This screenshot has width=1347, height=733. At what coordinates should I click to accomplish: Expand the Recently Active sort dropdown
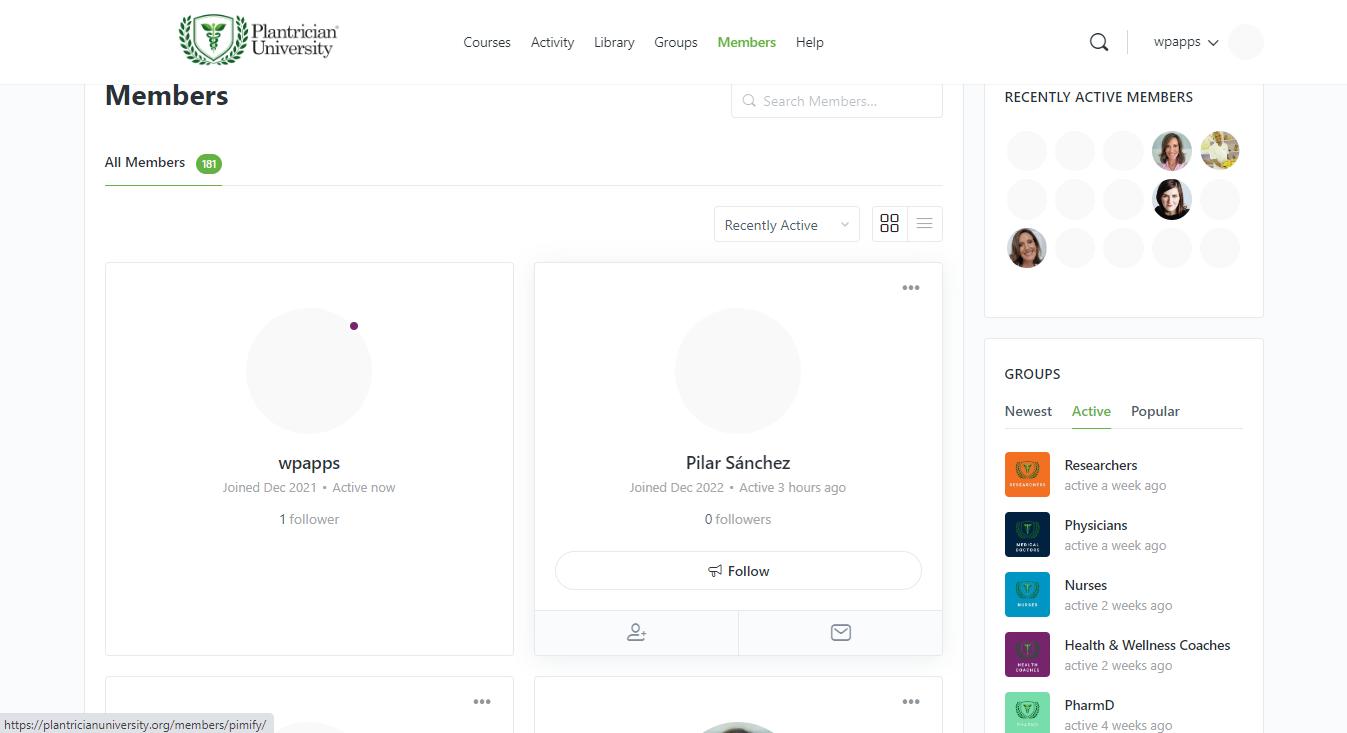[786, 225]
